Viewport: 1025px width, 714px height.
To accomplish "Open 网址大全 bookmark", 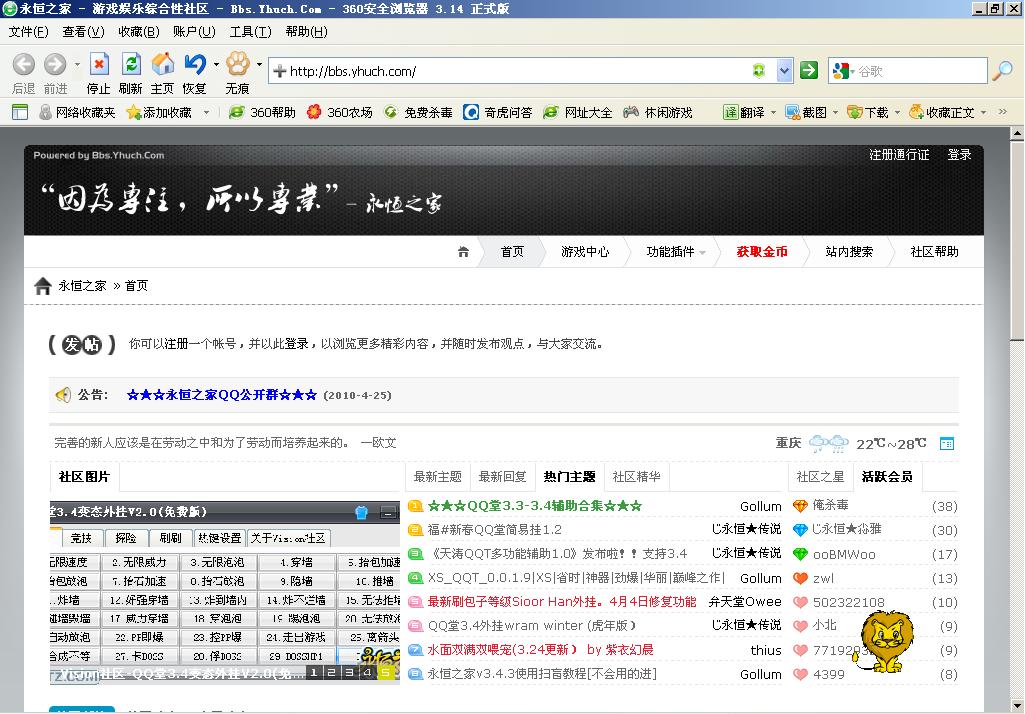I will point(577,112).
